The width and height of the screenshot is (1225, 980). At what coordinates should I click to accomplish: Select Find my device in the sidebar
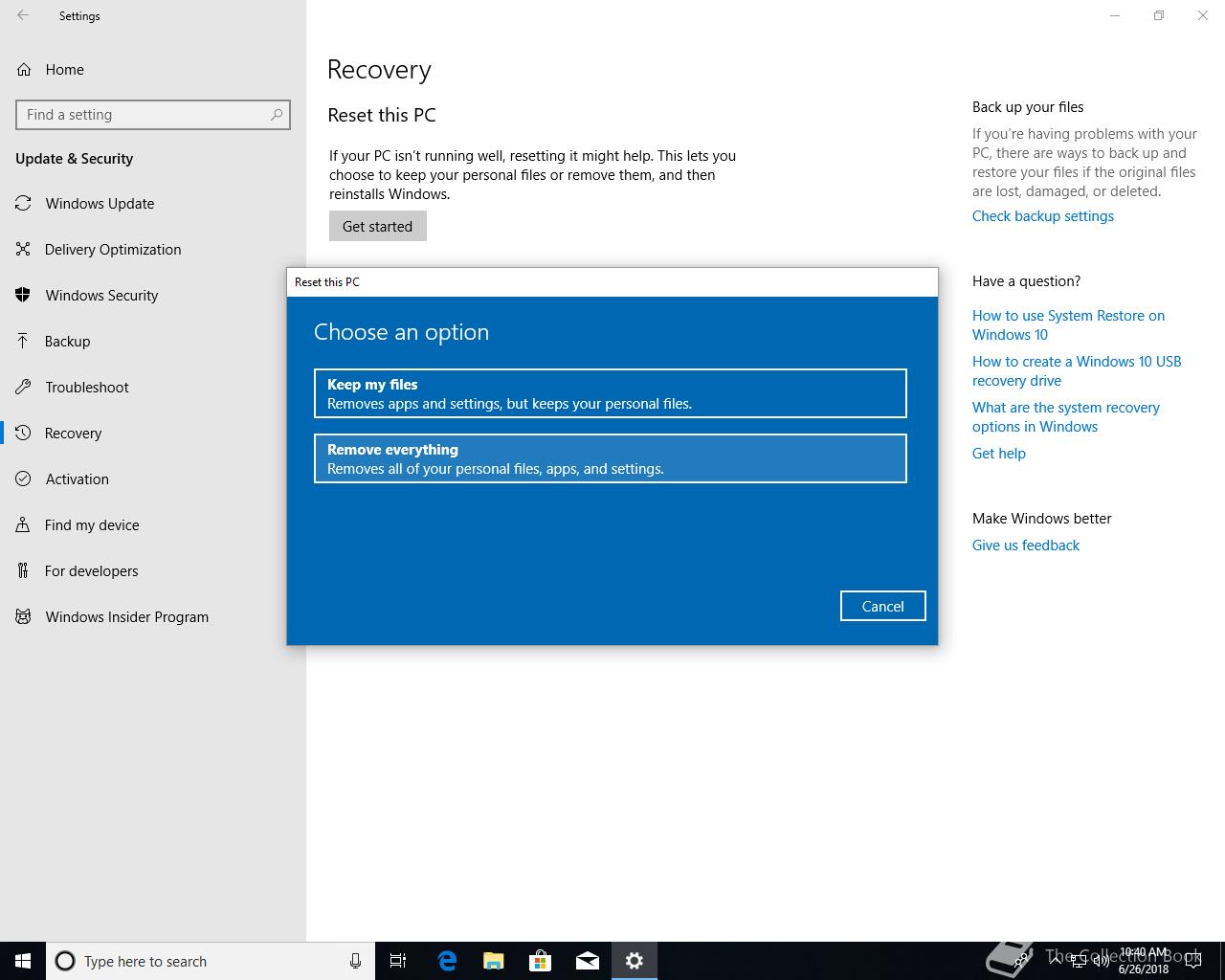[153, 524]
